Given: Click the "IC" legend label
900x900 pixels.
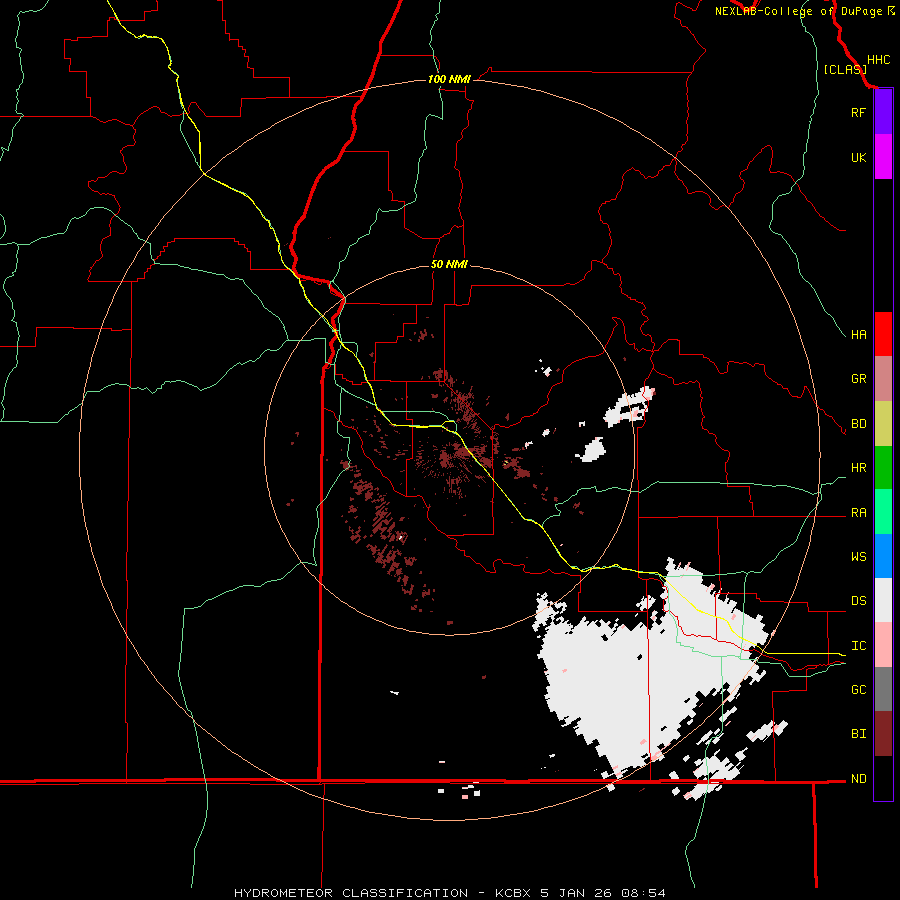Looking at the screenshot, I should coord(858,646).
